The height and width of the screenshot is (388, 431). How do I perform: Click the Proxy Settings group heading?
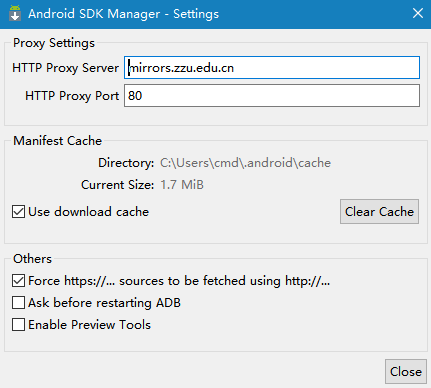pos(54,43)
